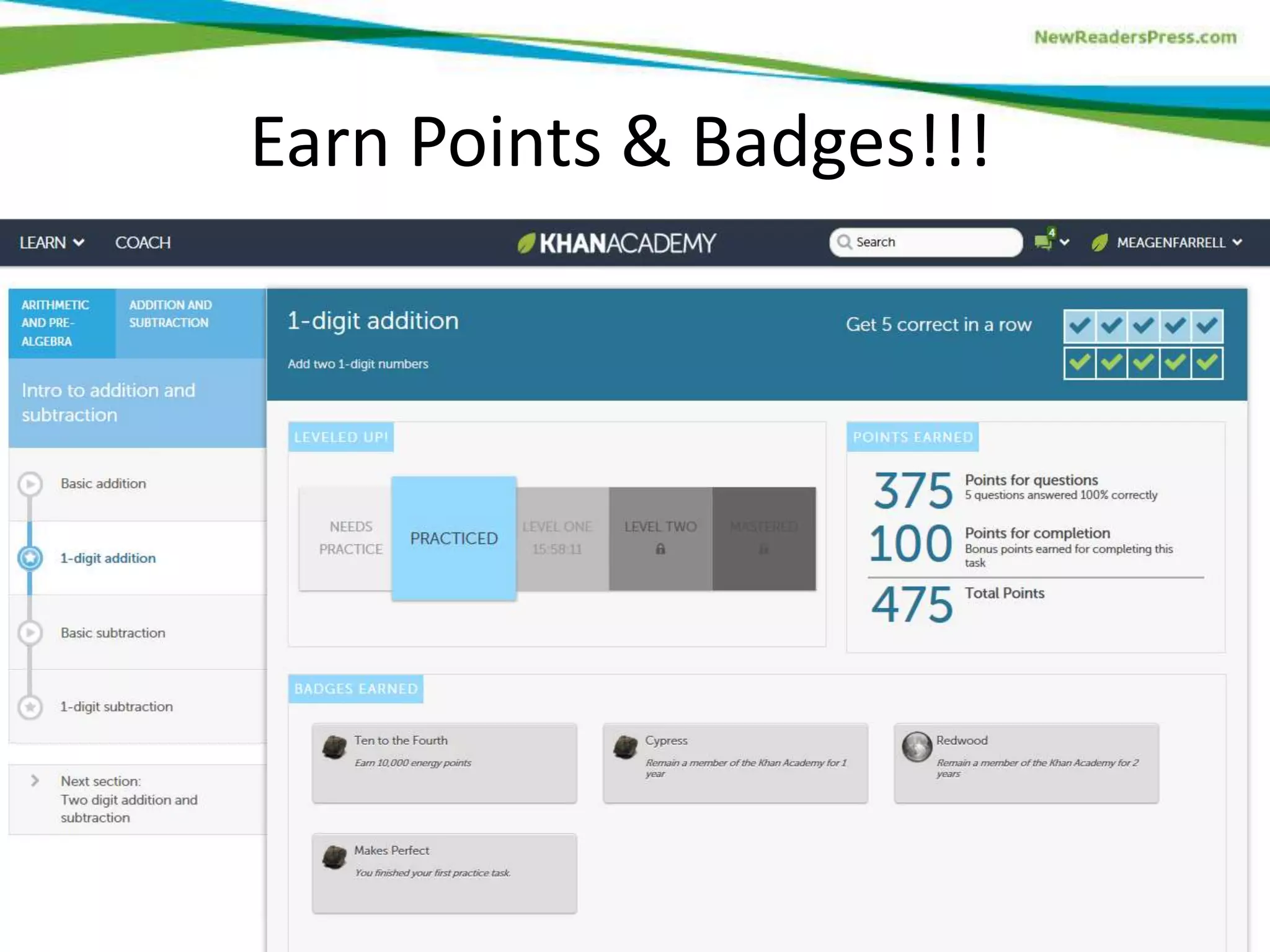Click the 375 Points for questions value

point(913,490)
